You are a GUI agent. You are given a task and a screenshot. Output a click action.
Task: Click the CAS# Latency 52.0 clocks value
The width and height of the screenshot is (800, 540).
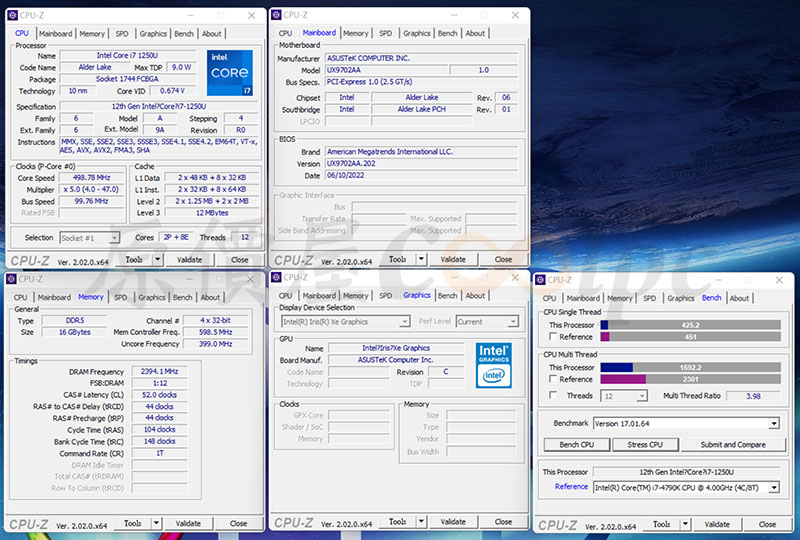tap(160, 395)
